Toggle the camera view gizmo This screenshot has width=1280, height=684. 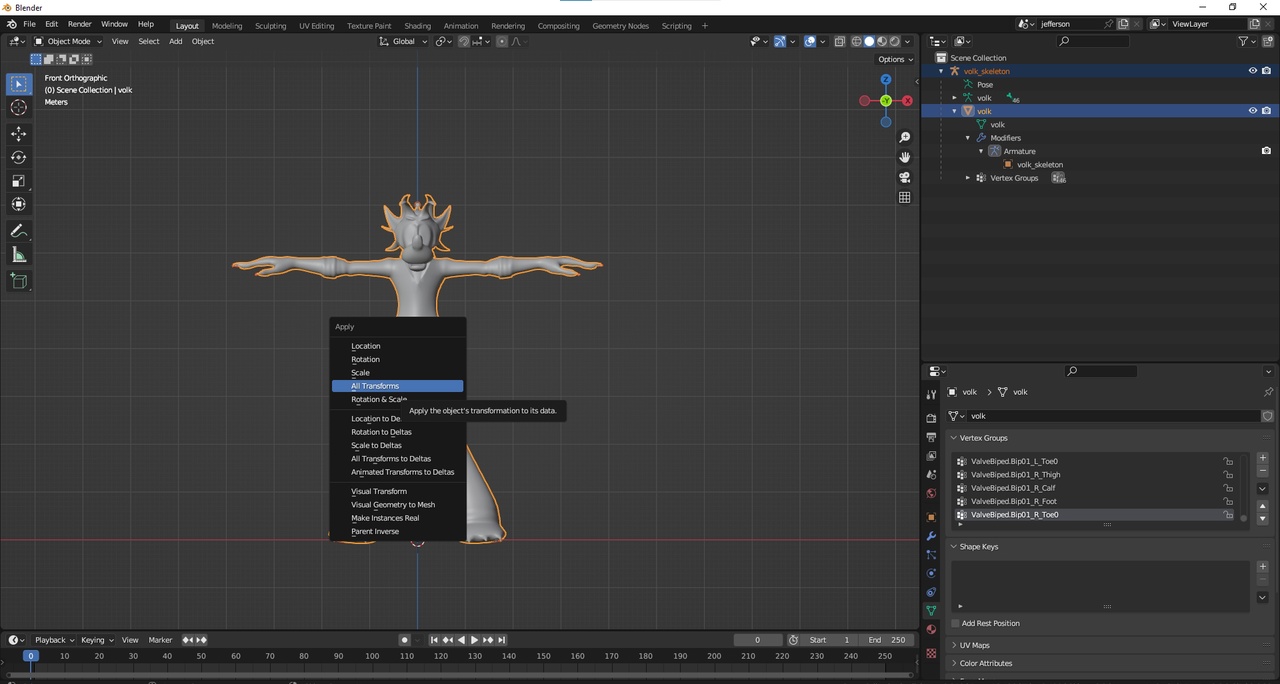point(905,177)
